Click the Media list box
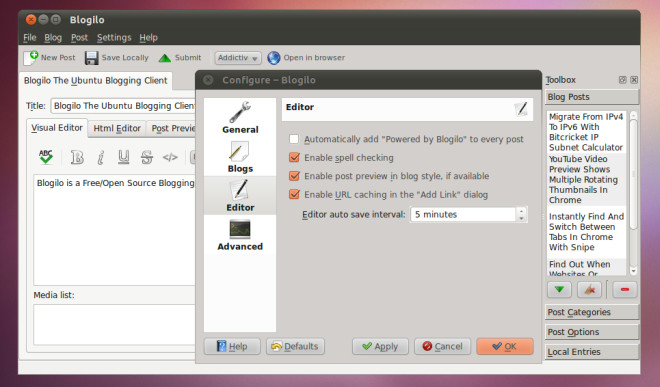The width and height of the screenshot is (660, 387). point(114,325)
